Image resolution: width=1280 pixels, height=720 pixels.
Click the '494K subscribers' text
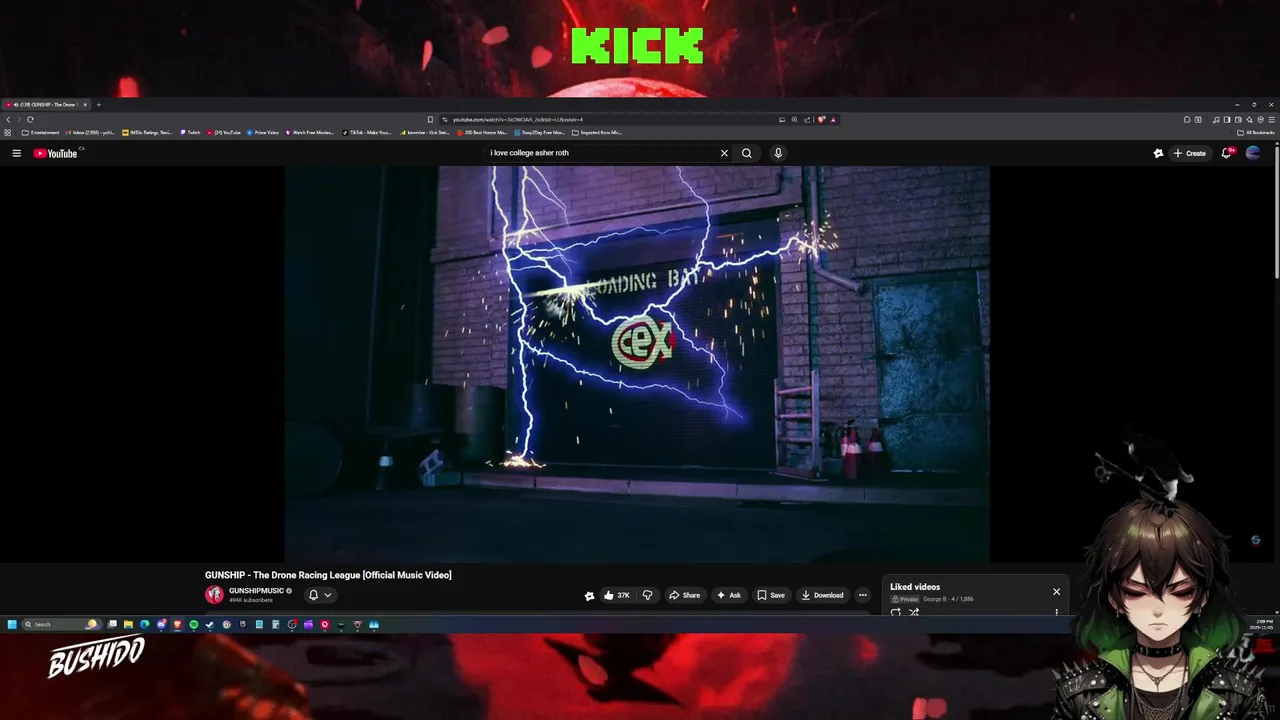[x=250, y=600]
